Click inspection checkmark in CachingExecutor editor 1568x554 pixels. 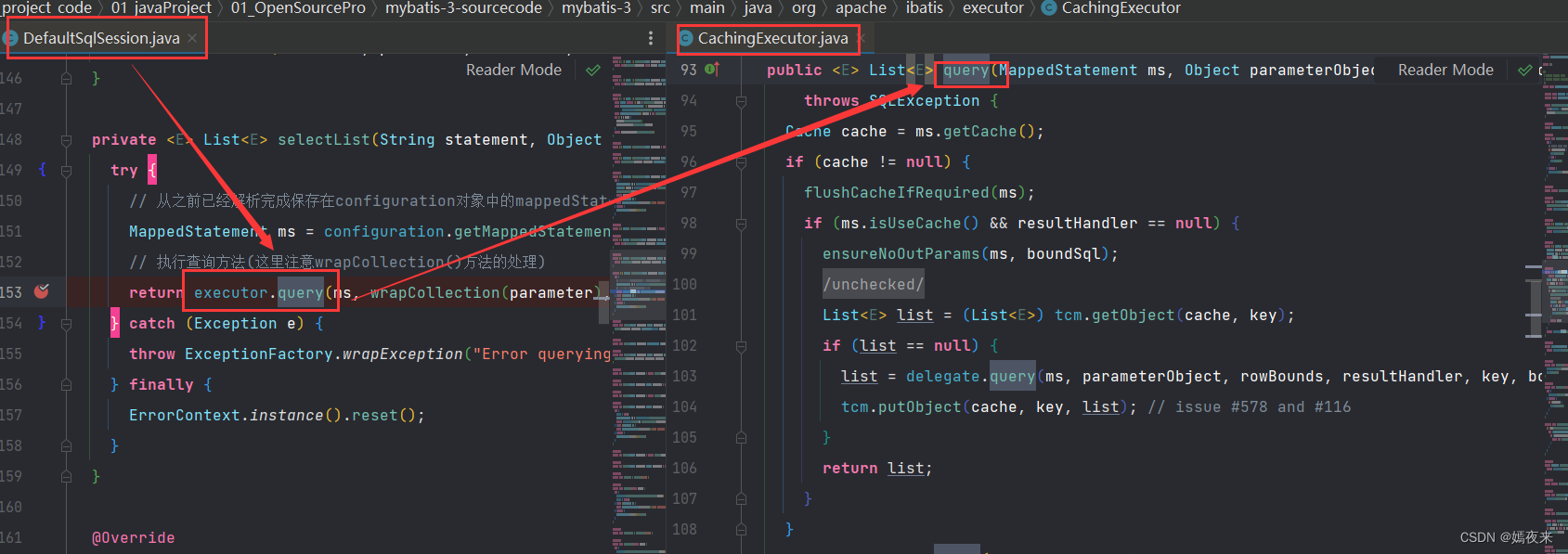[x=1524, y=70]
